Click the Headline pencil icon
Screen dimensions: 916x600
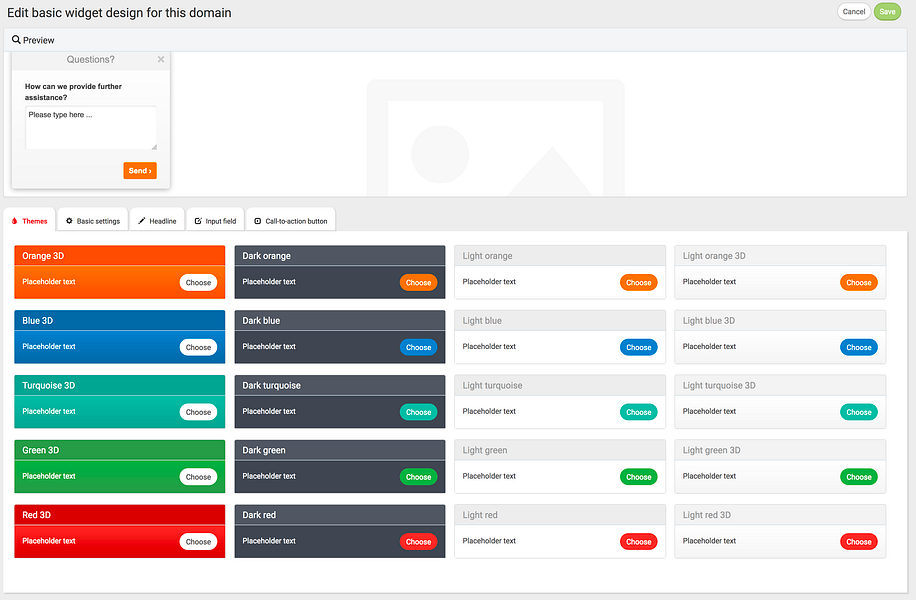coord(141,221)
